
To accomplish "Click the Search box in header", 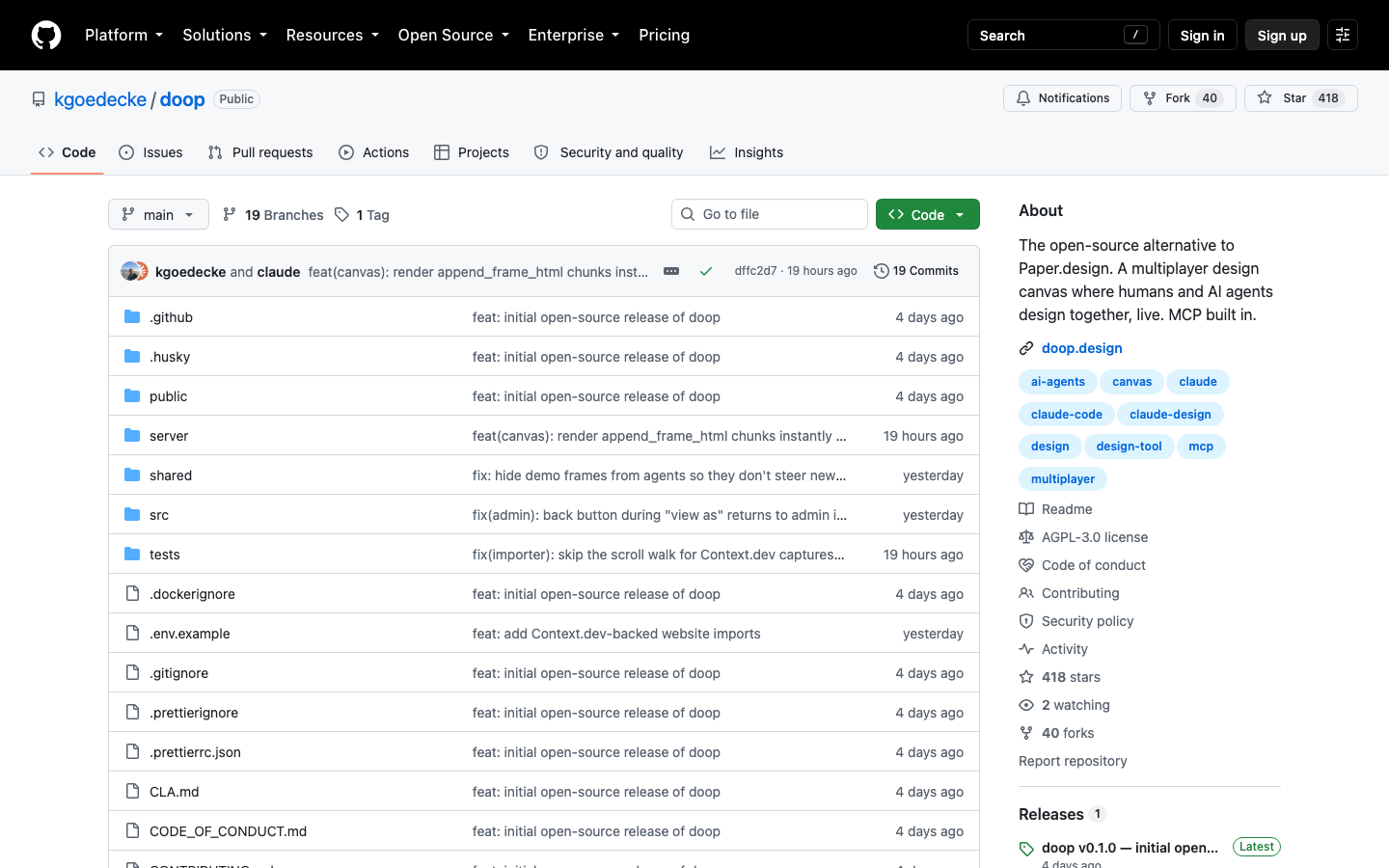I will pos(1063,35).
